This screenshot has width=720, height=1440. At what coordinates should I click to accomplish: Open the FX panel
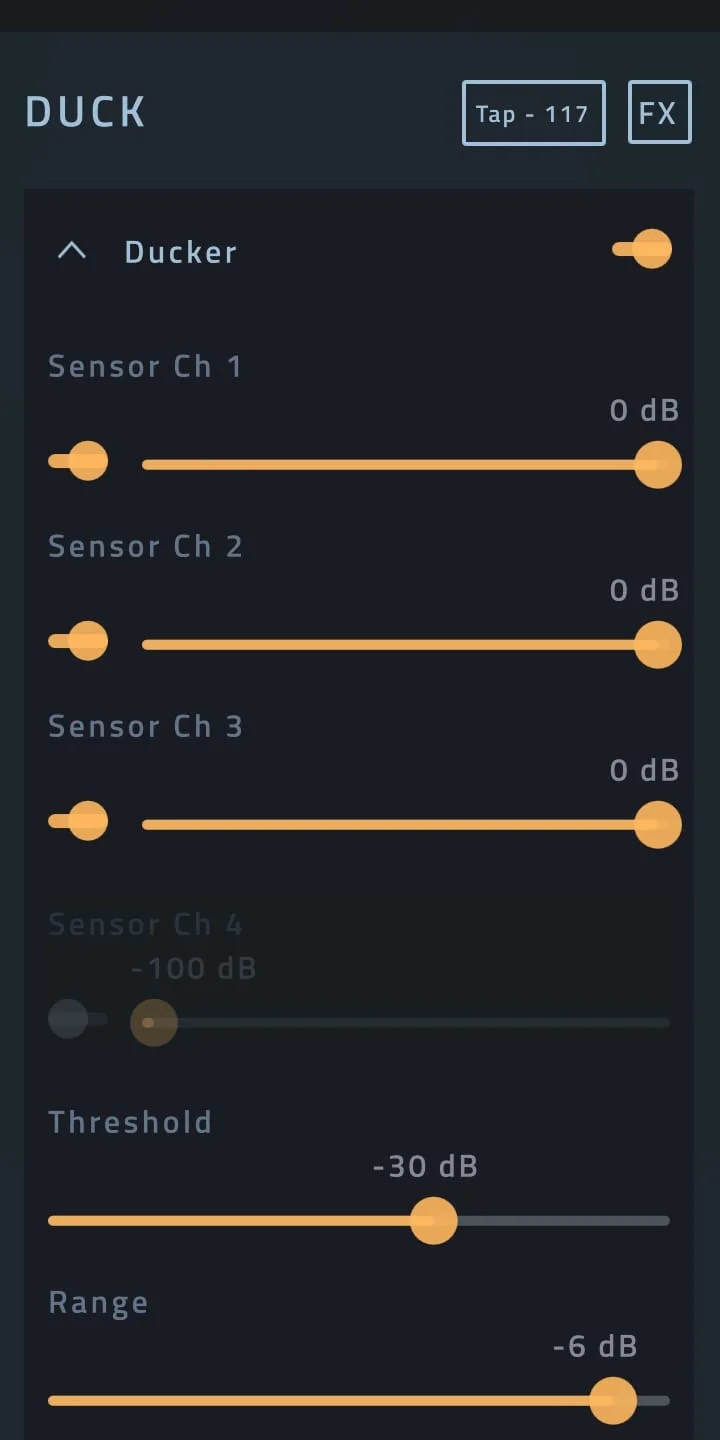coord(659,112)
